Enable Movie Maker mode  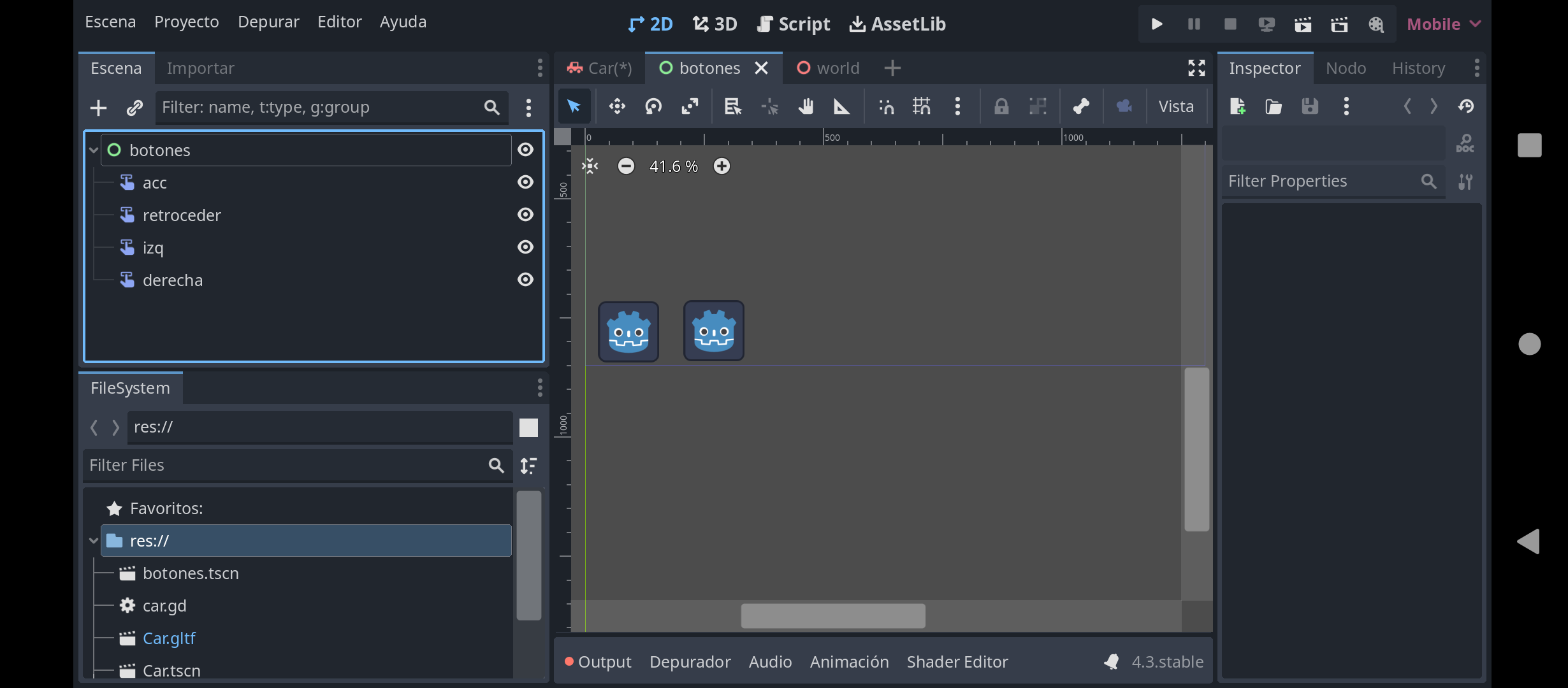click(1376, 24)
